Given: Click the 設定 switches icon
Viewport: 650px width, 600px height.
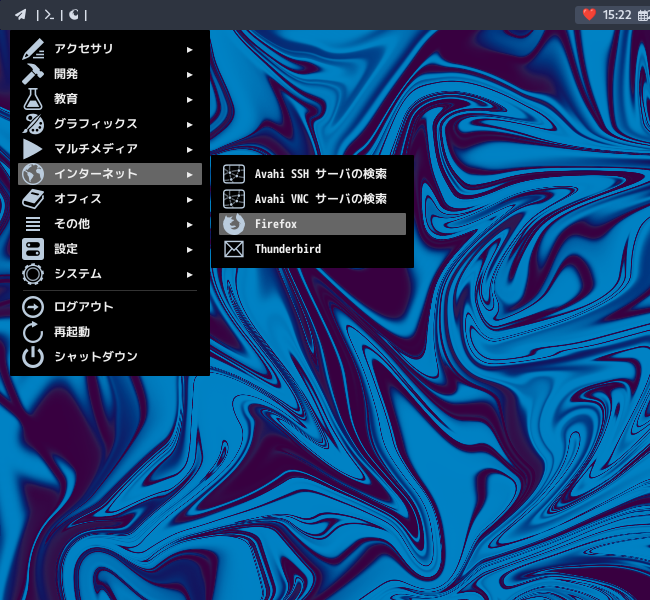Looking at the screenshot, I should click(x=33, y=249).
